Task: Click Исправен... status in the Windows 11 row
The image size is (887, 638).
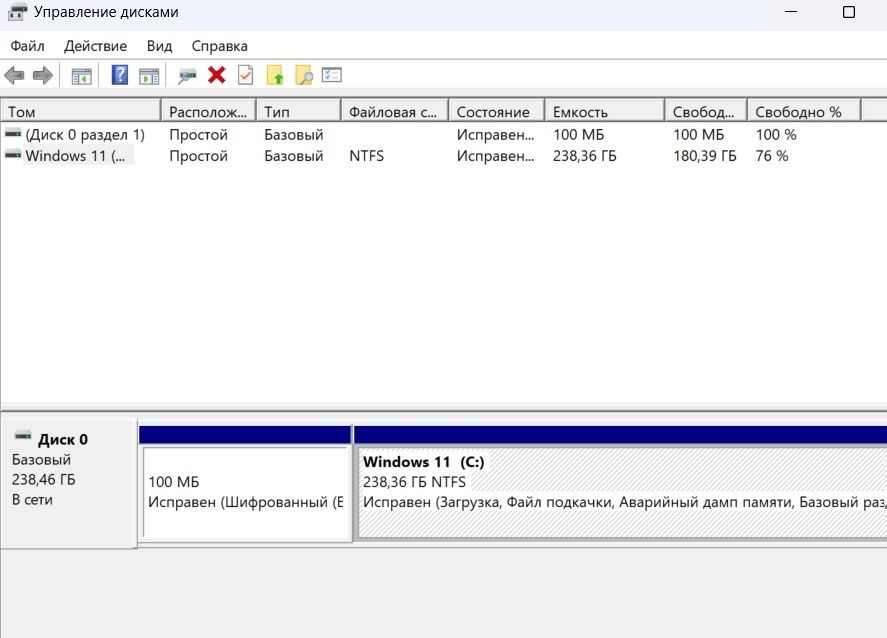Action: point(495,156)
